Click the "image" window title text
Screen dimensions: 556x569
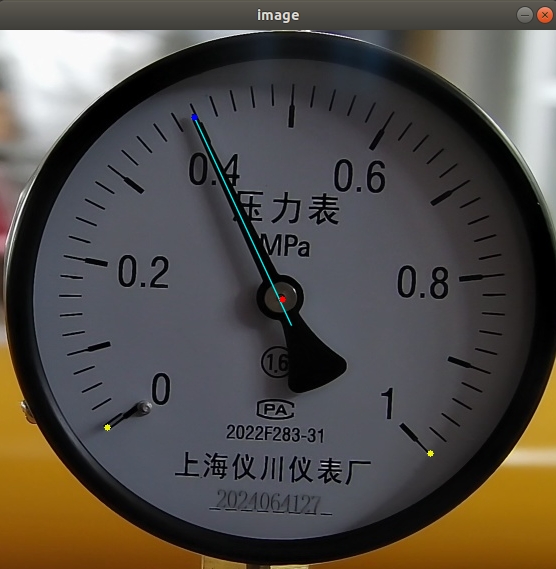click(x=278, y=15)
